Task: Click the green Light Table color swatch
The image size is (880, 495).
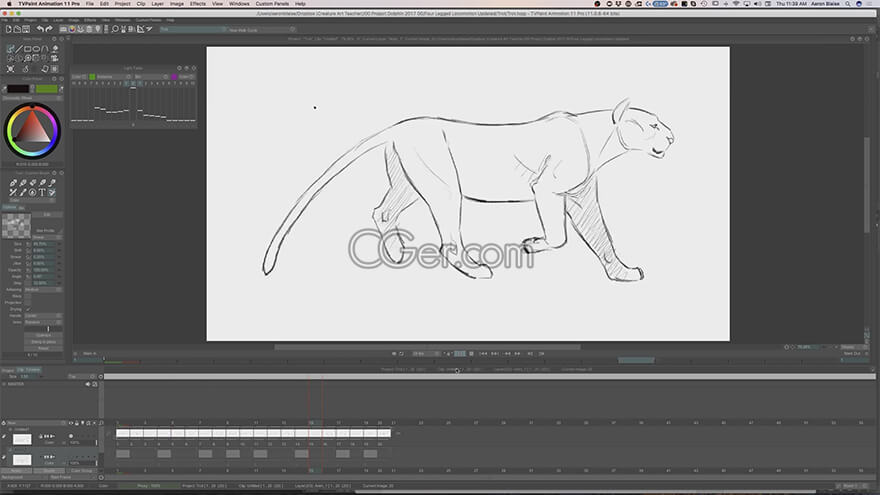Action: (x=92, y=77)
